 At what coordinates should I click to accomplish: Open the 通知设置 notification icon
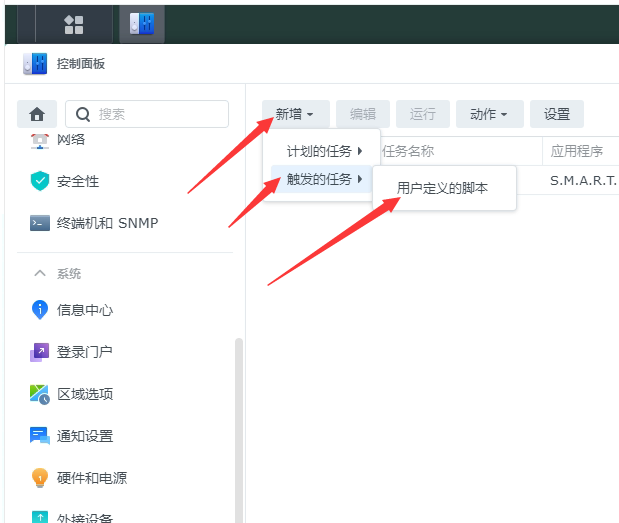coord(40,436)
